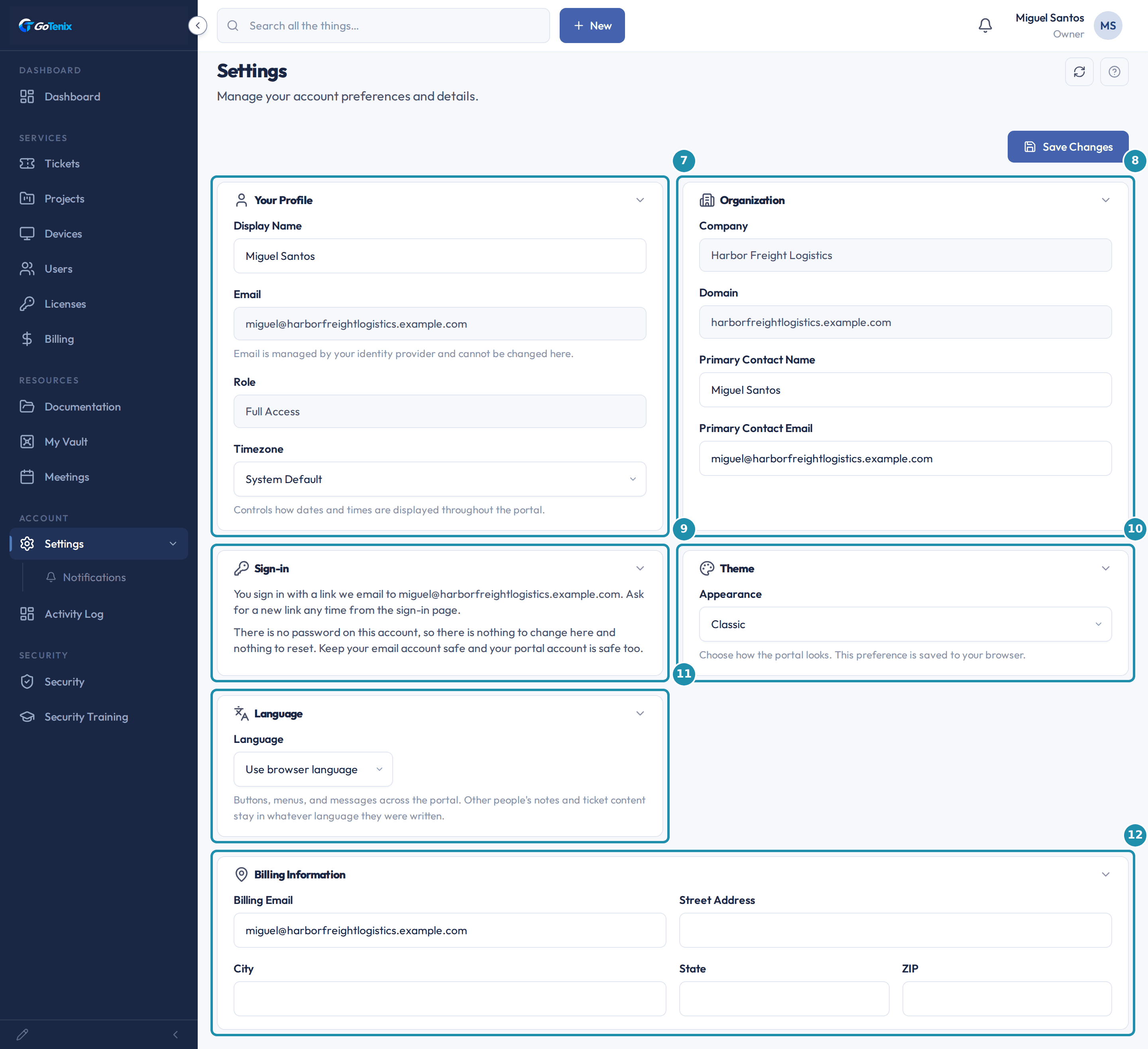The height and width of the screenshot is (1049, 1148).
Task: Open the help question mark icon
Action: coord(1115,72)
